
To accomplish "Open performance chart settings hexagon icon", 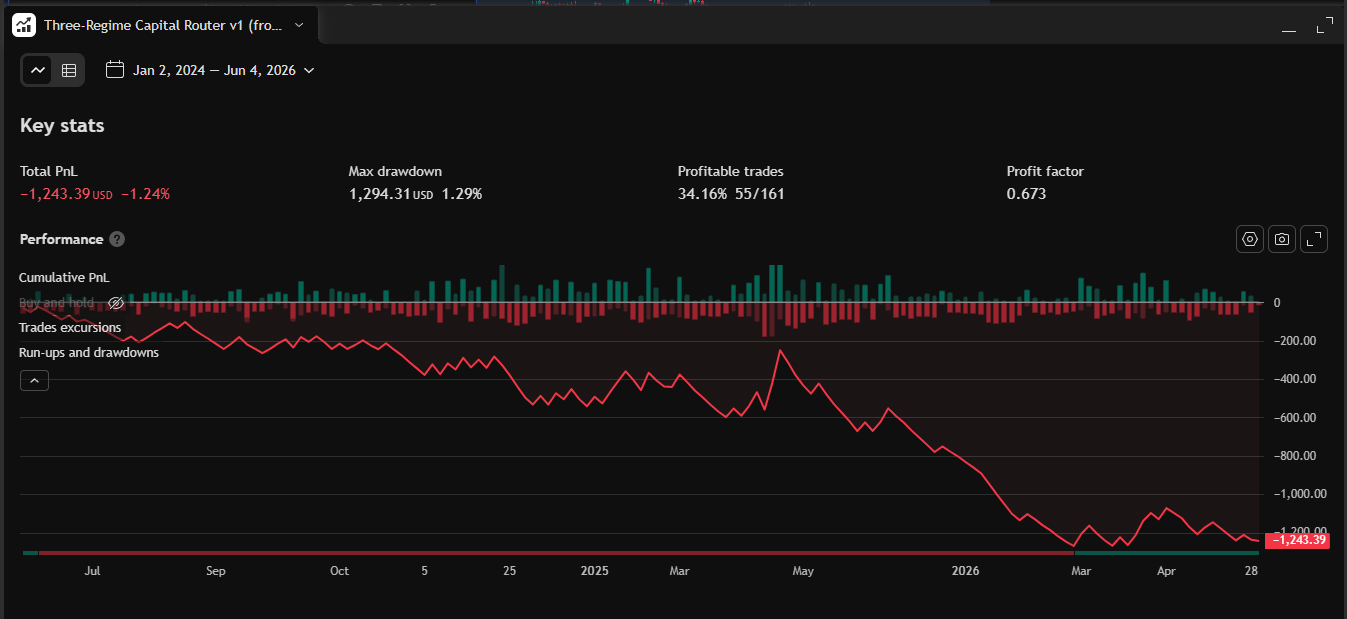I will tap(1250, 239).
